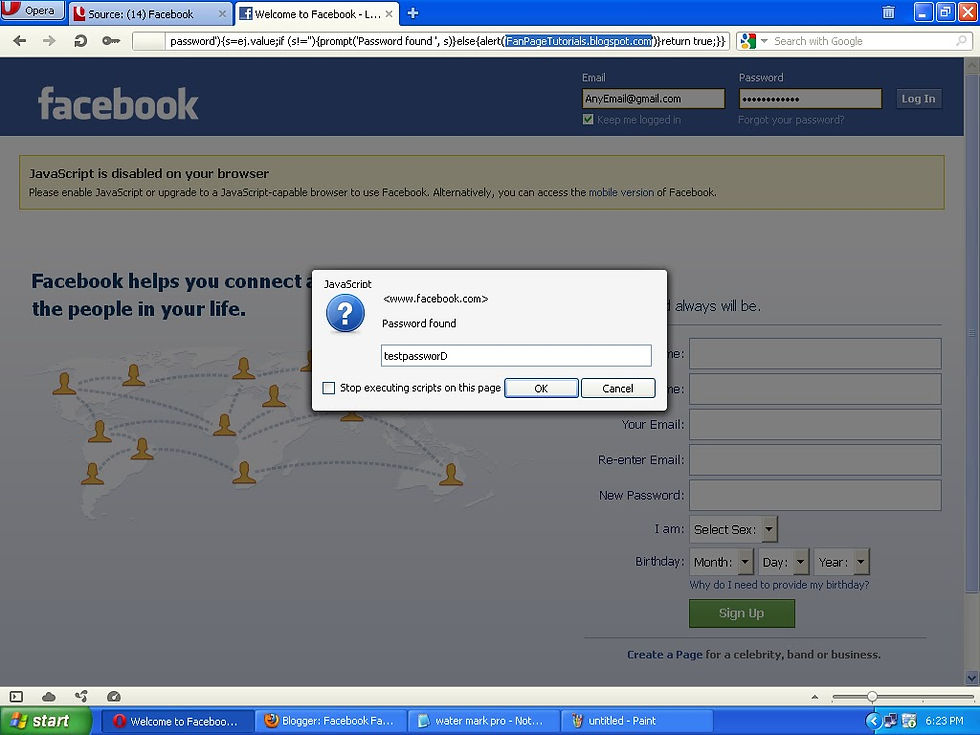This screenshot has width=980, height=735.
Task: Adjust the zoom slider handle
Action: 871,696
